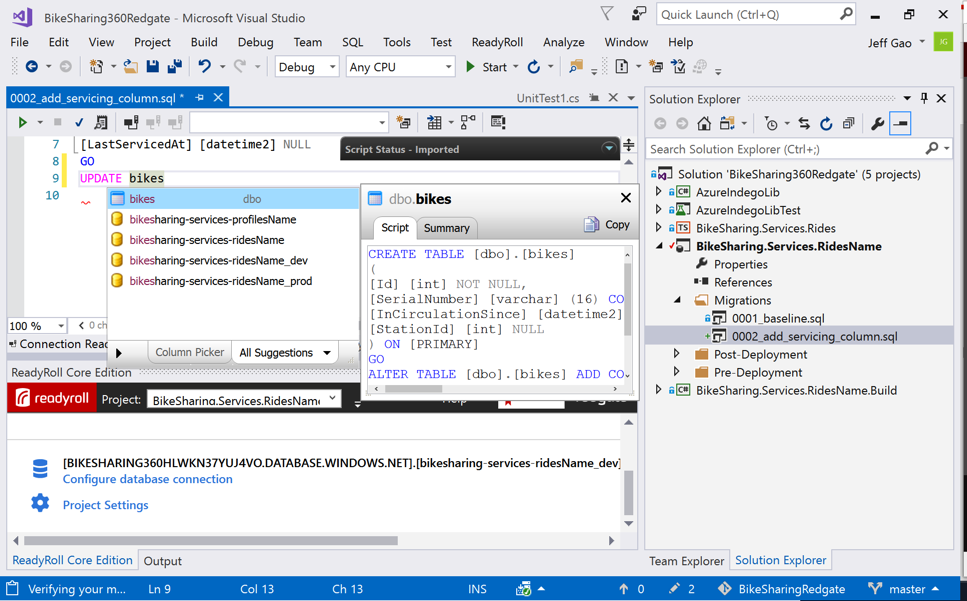Toggle auto-hide pin for Solution Explorer
The width and height of the screenshot is (967, 601).
924,98
